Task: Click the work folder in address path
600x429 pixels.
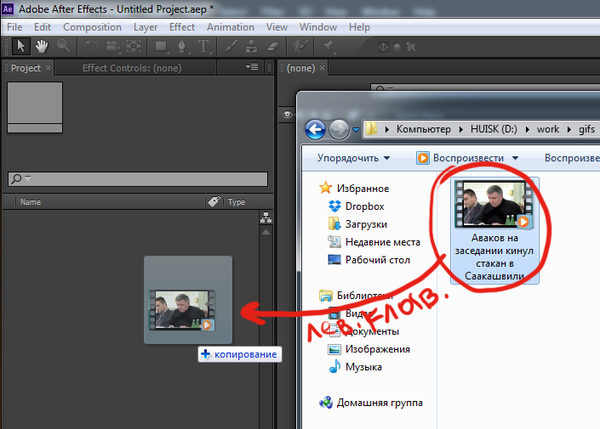Action: coord(548,129)
